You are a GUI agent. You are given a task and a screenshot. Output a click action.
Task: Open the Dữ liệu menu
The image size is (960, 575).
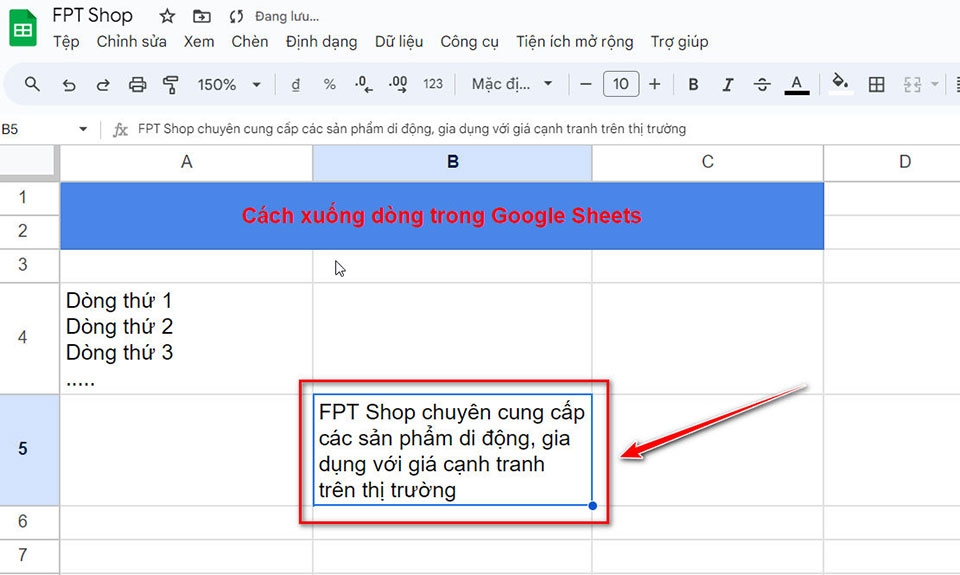399,42
